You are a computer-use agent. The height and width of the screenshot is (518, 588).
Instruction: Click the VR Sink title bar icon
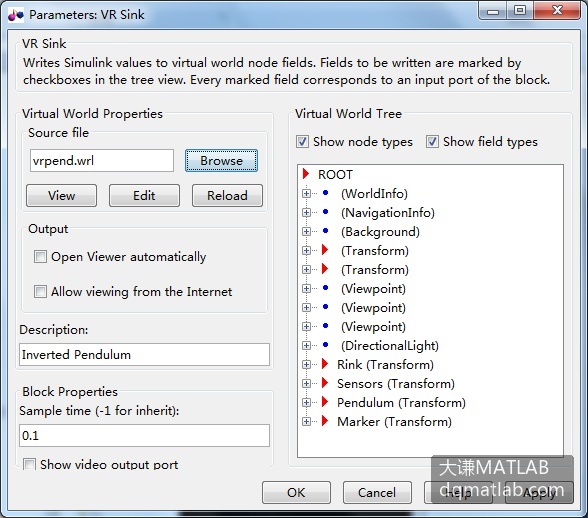[x=16, y=15]
